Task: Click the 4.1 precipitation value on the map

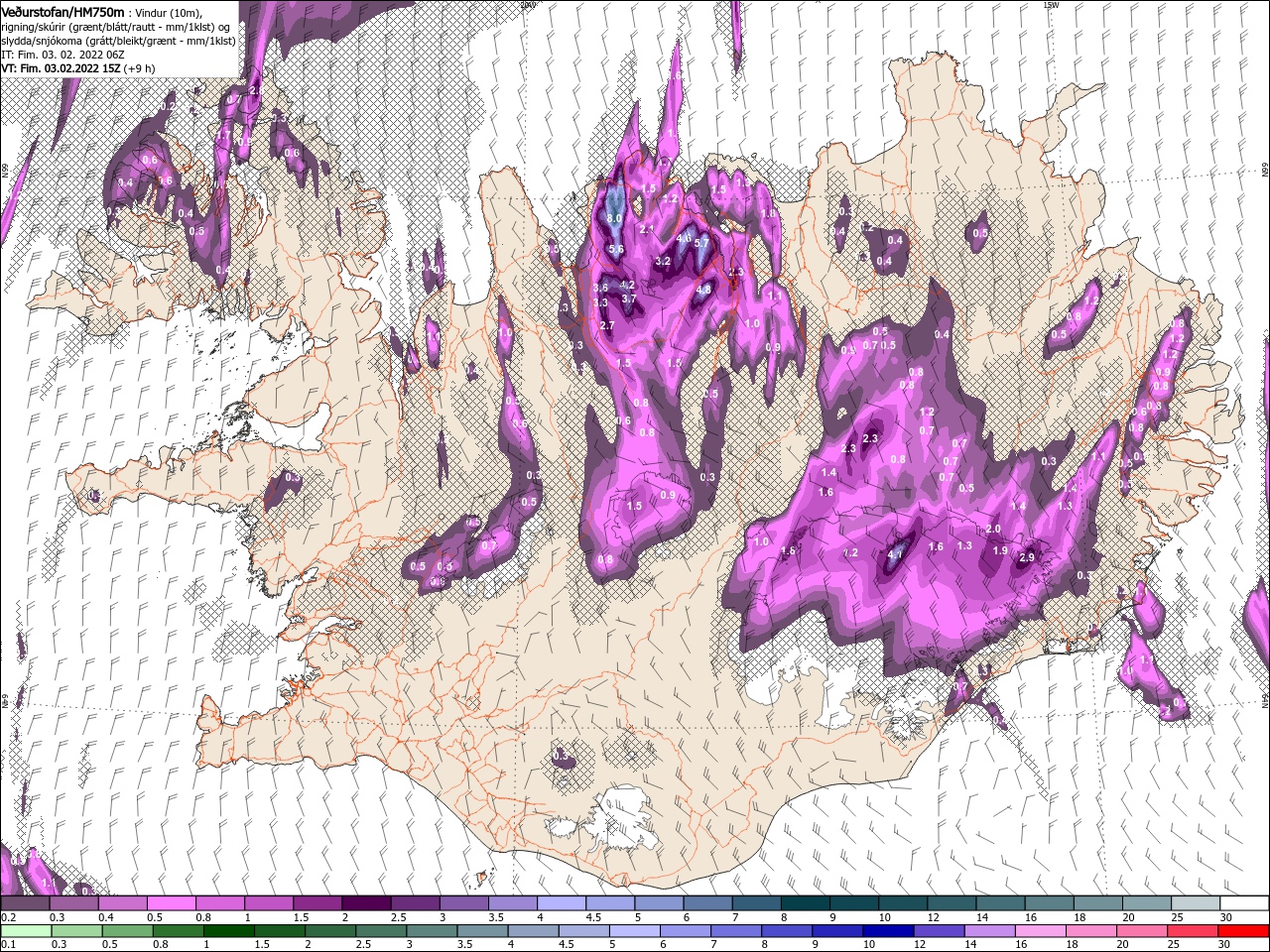Action: (895, 555)
